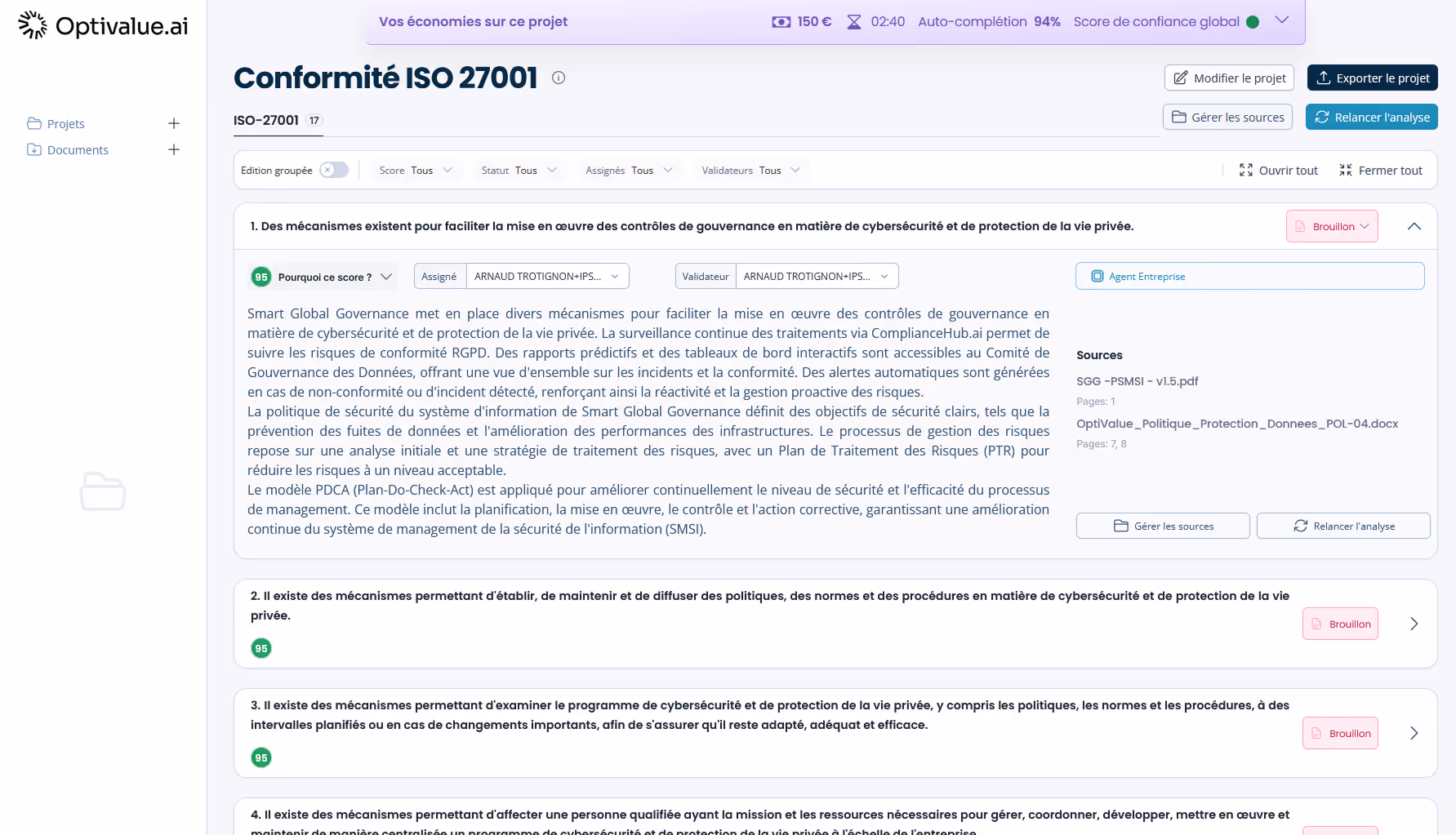Click Fermer tout to collapse all
This screenshot has width=1456, height=835.
point(1381,170)
